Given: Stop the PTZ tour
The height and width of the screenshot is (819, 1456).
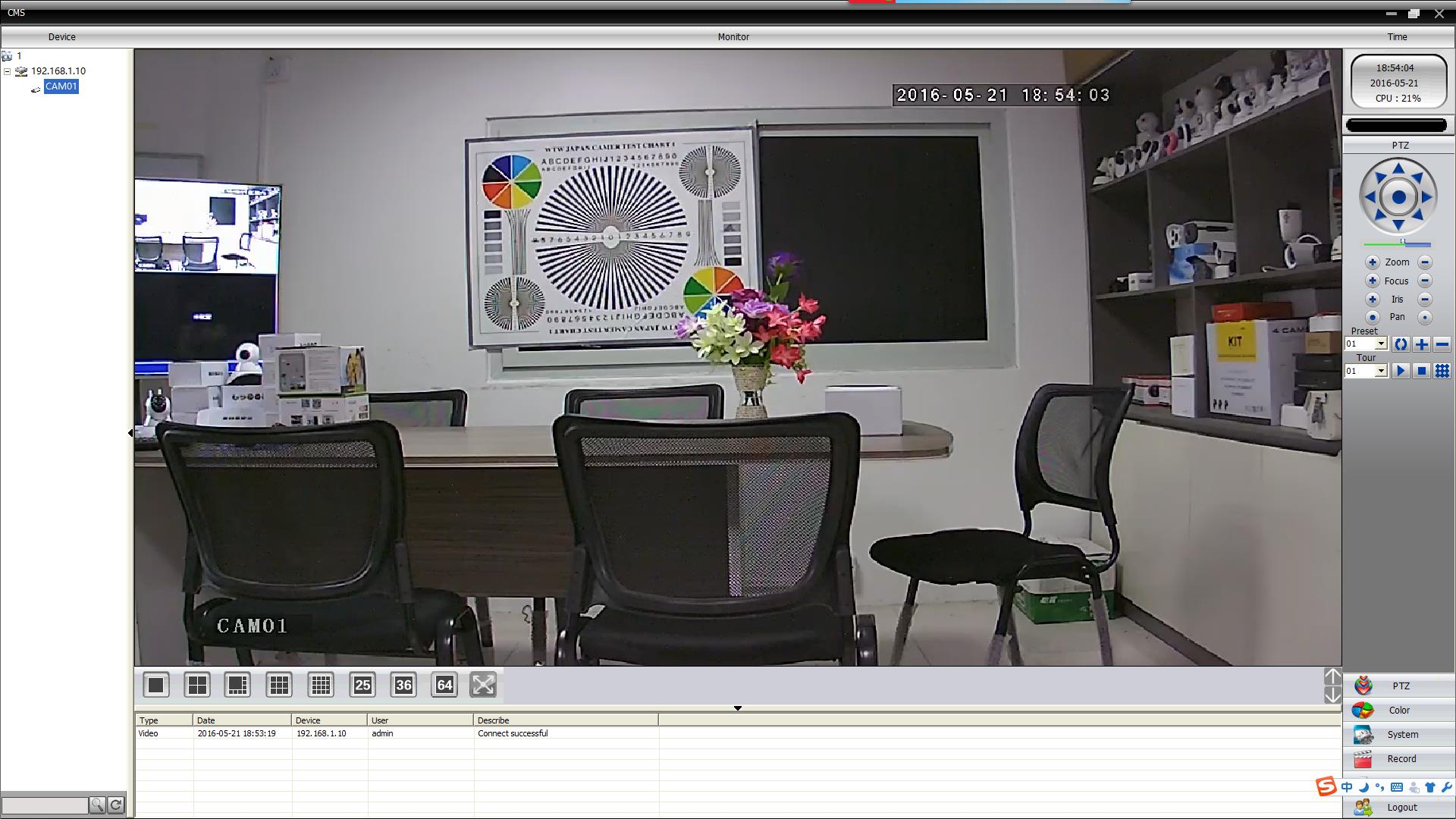Looking at the screenshot, I should (1422, 371).
